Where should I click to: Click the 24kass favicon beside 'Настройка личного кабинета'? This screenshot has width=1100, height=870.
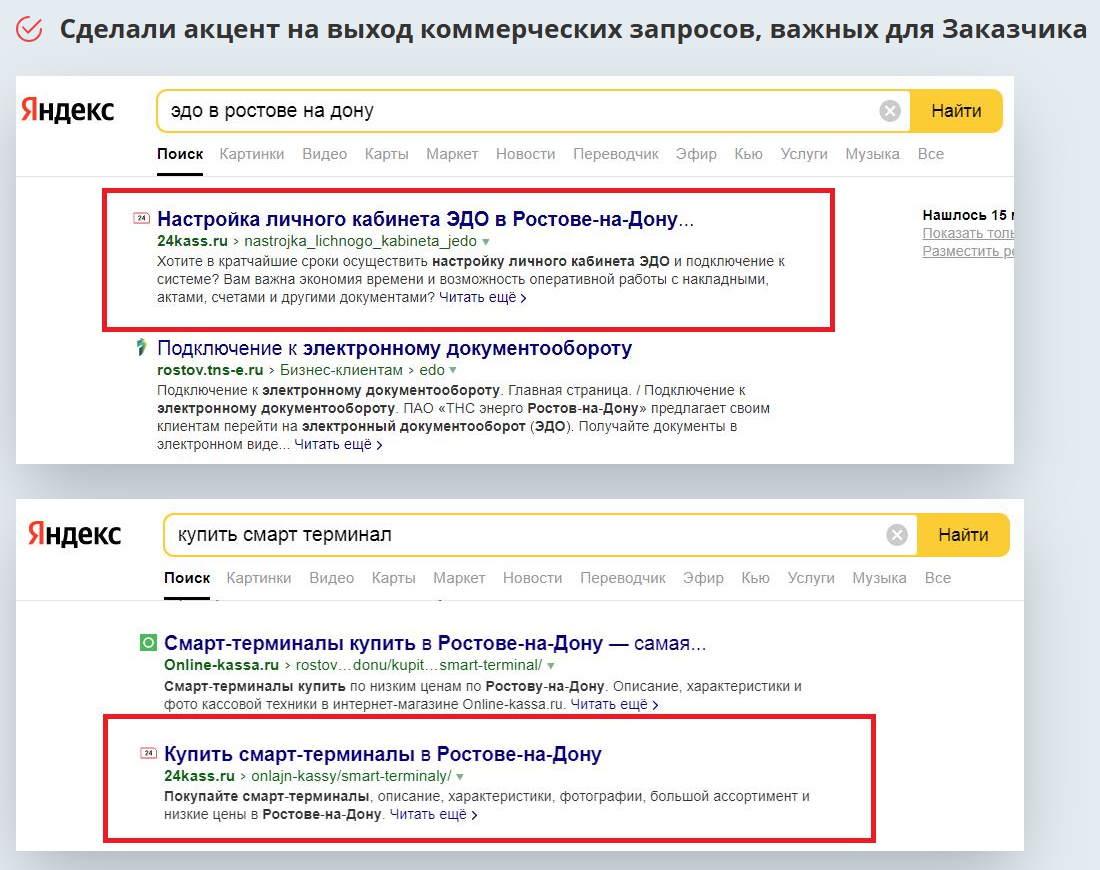pos(142,218)
